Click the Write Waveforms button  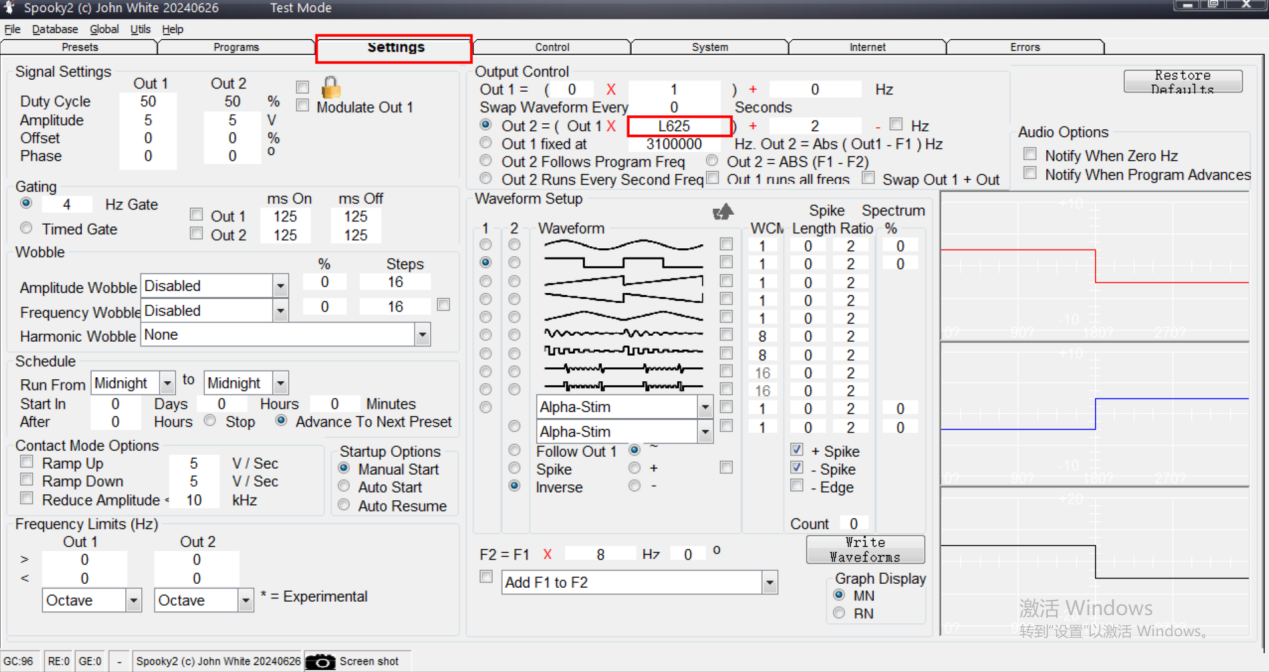pyautogui.click(x=865, y=550)
